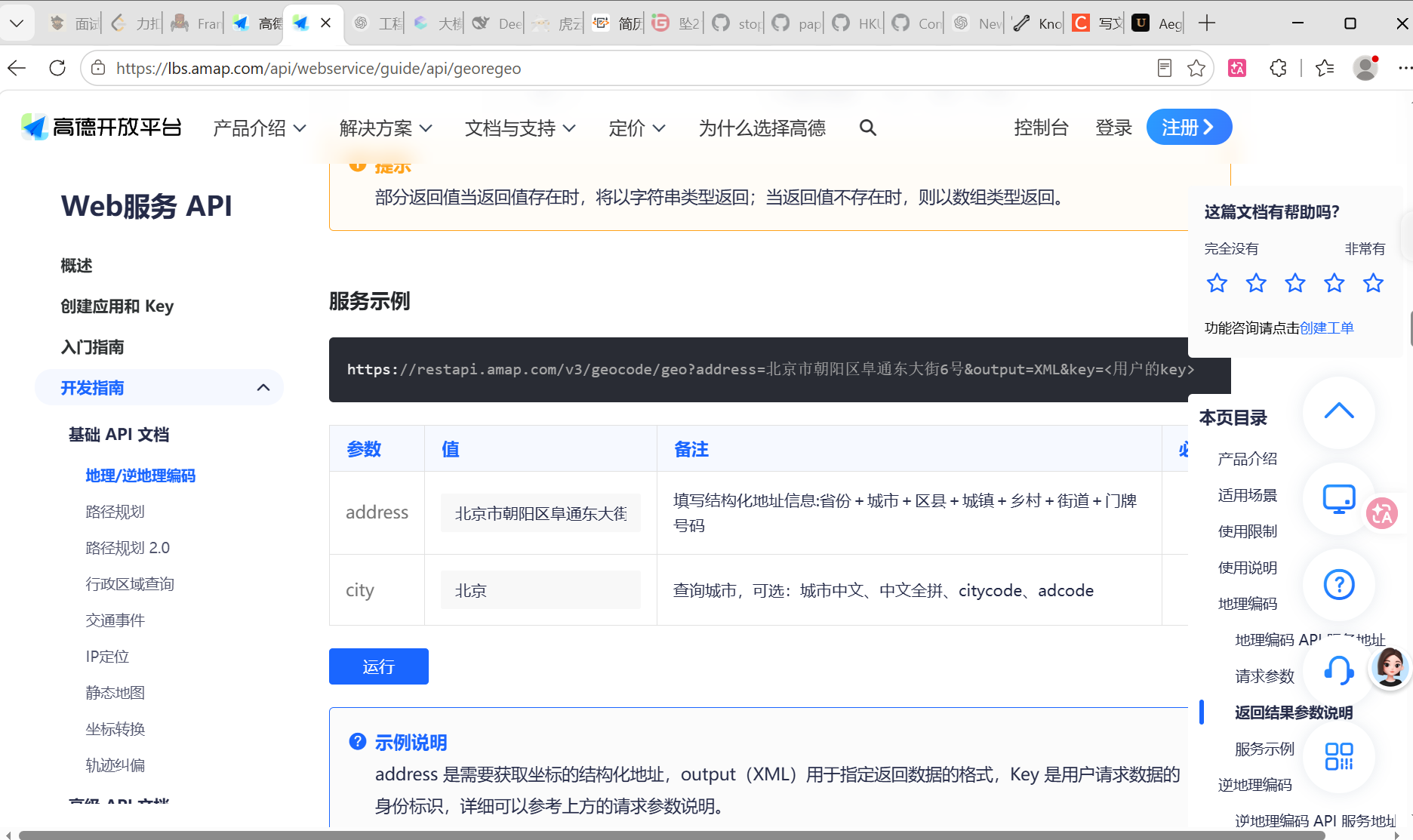Select 路径规划 2.0 in sidebar
The height and width of the screenshot is (840, 1413).
tap(128, 548)
